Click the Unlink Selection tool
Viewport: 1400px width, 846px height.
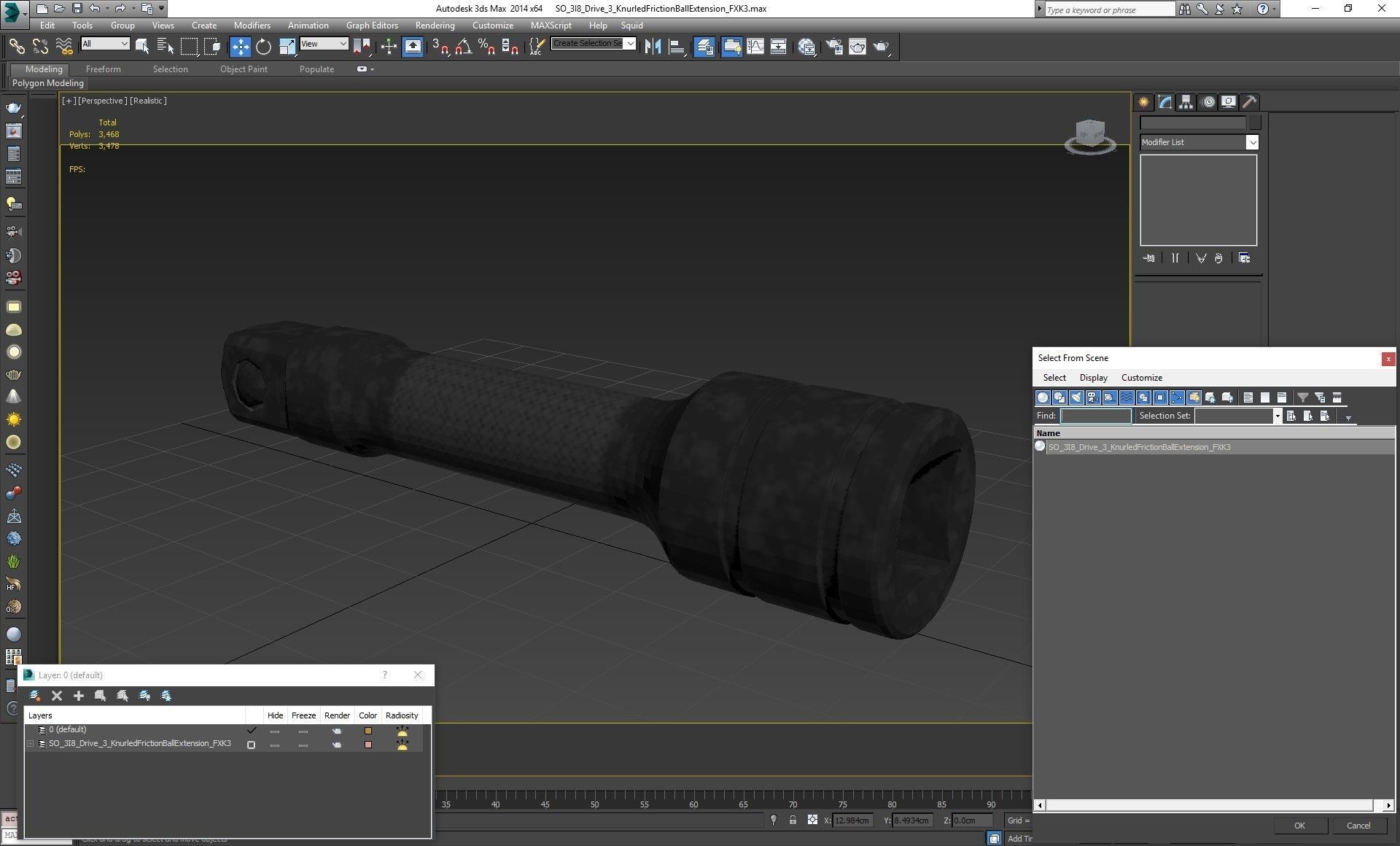pyautogui.click(x=40, y=47)
